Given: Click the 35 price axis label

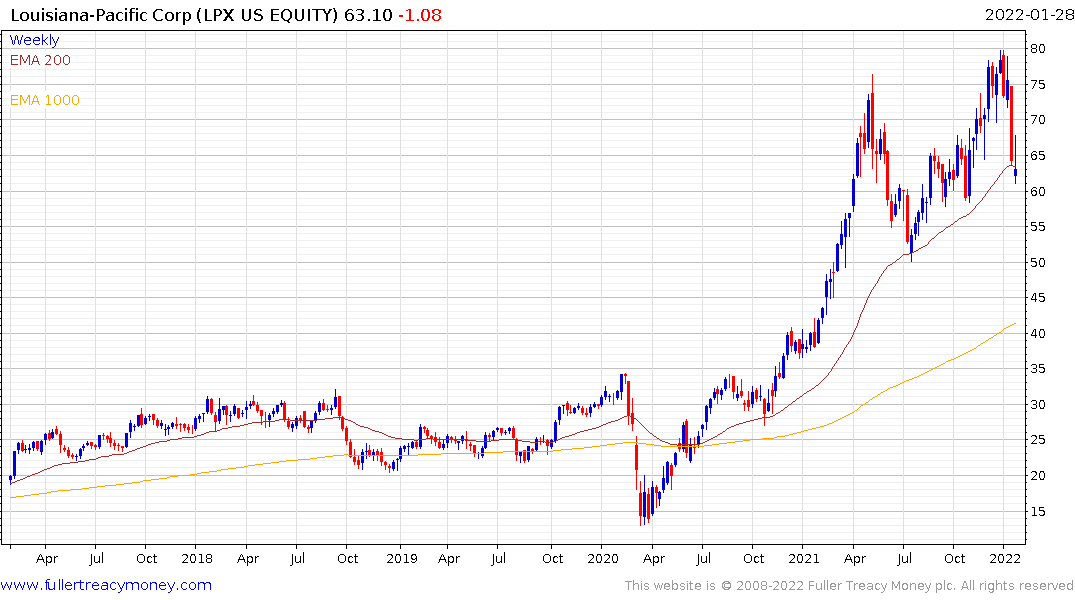Looking at the screenshot, I should point(1037,369).
